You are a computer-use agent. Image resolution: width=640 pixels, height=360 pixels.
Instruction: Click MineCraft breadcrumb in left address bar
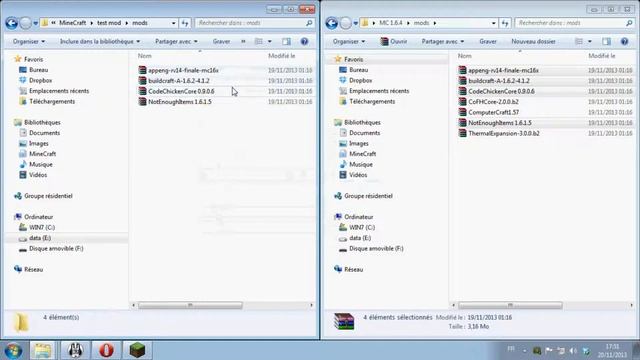tap(73, 23)
